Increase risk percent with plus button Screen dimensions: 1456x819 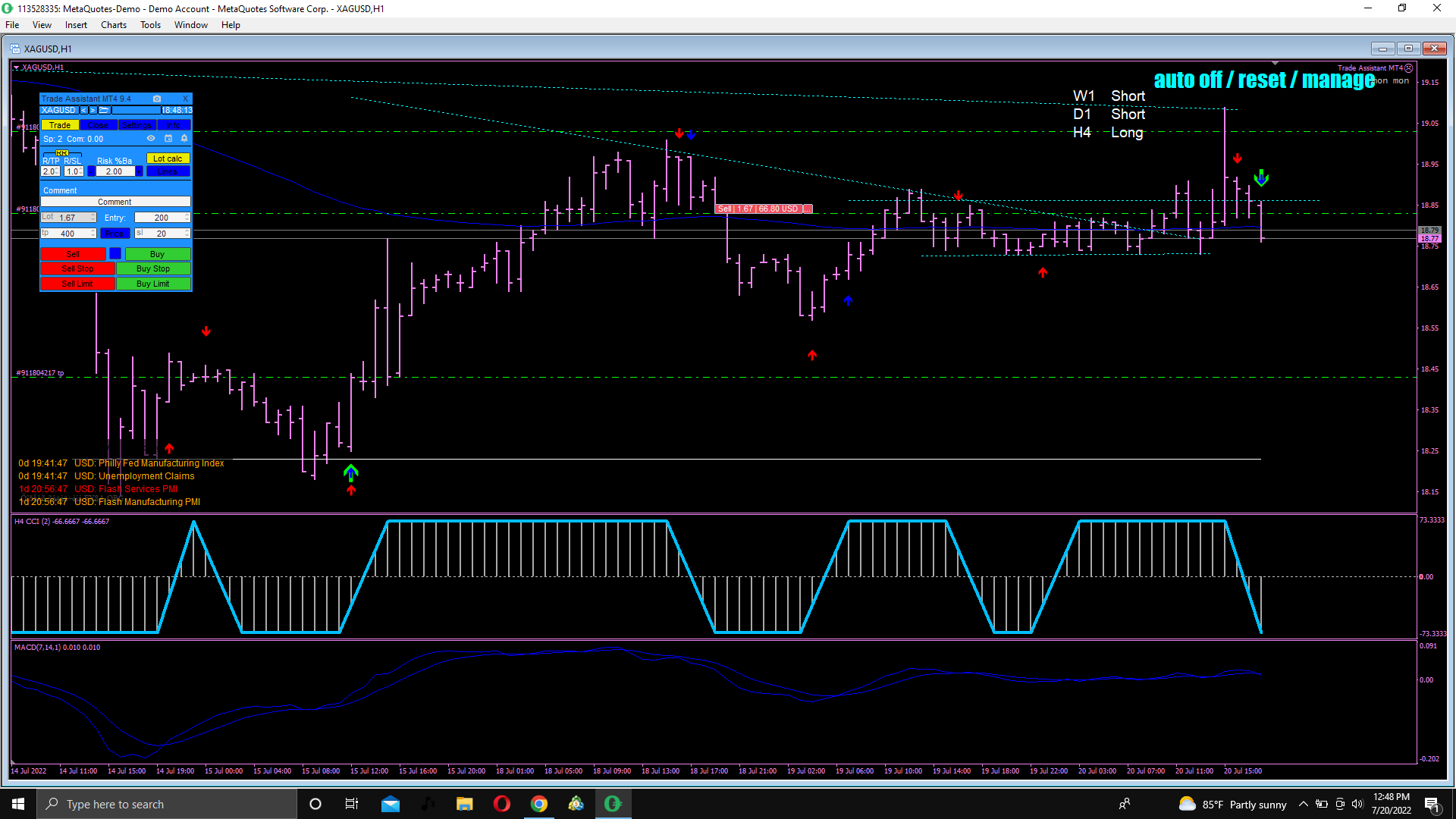[140, 171]
